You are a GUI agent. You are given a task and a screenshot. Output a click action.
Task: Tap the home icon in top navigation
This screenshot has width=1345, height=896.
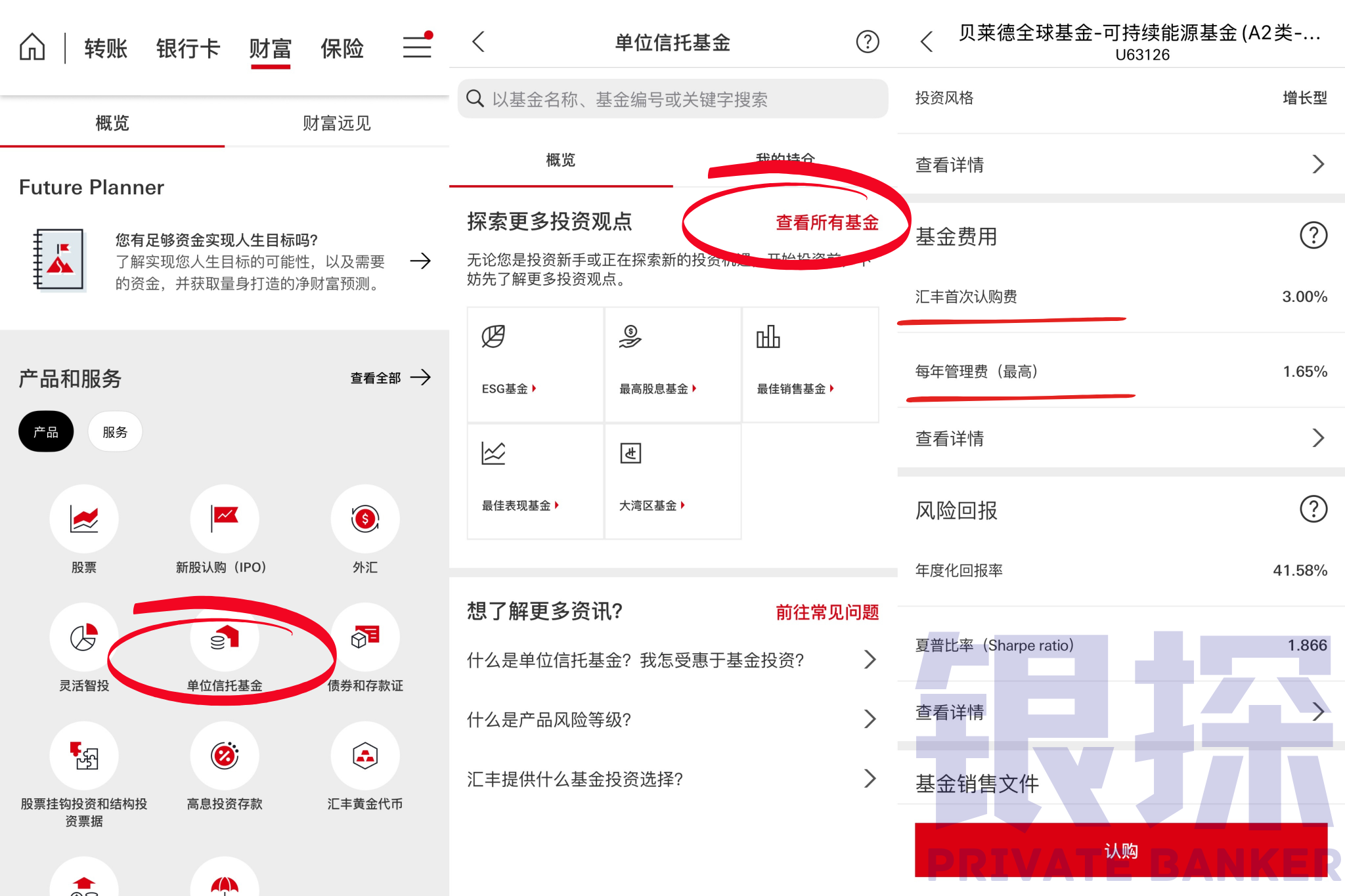coord(32,47)
